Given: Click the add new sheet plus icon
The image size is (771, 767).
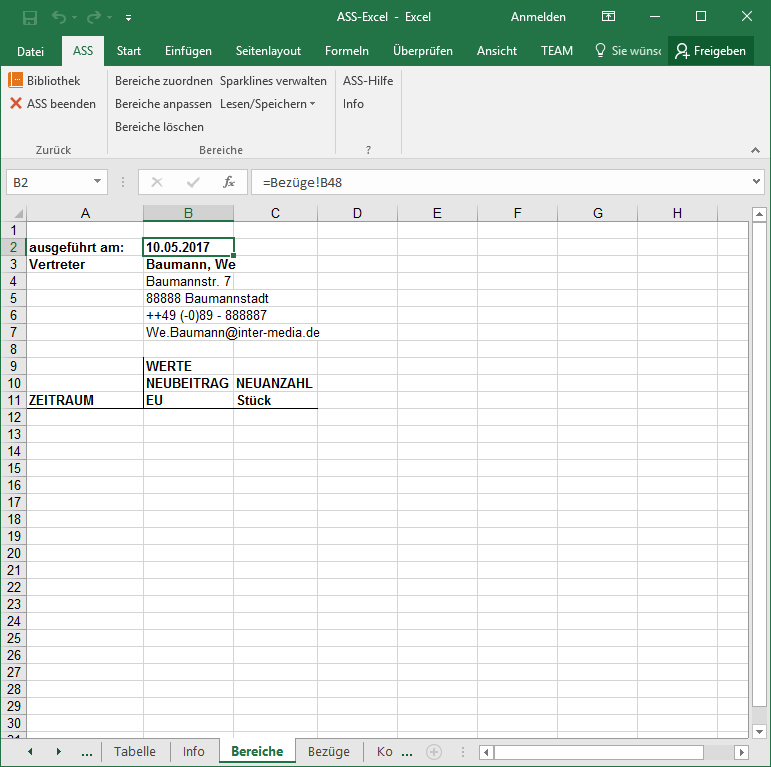Looking at the screenshot, I should [434, 752].
